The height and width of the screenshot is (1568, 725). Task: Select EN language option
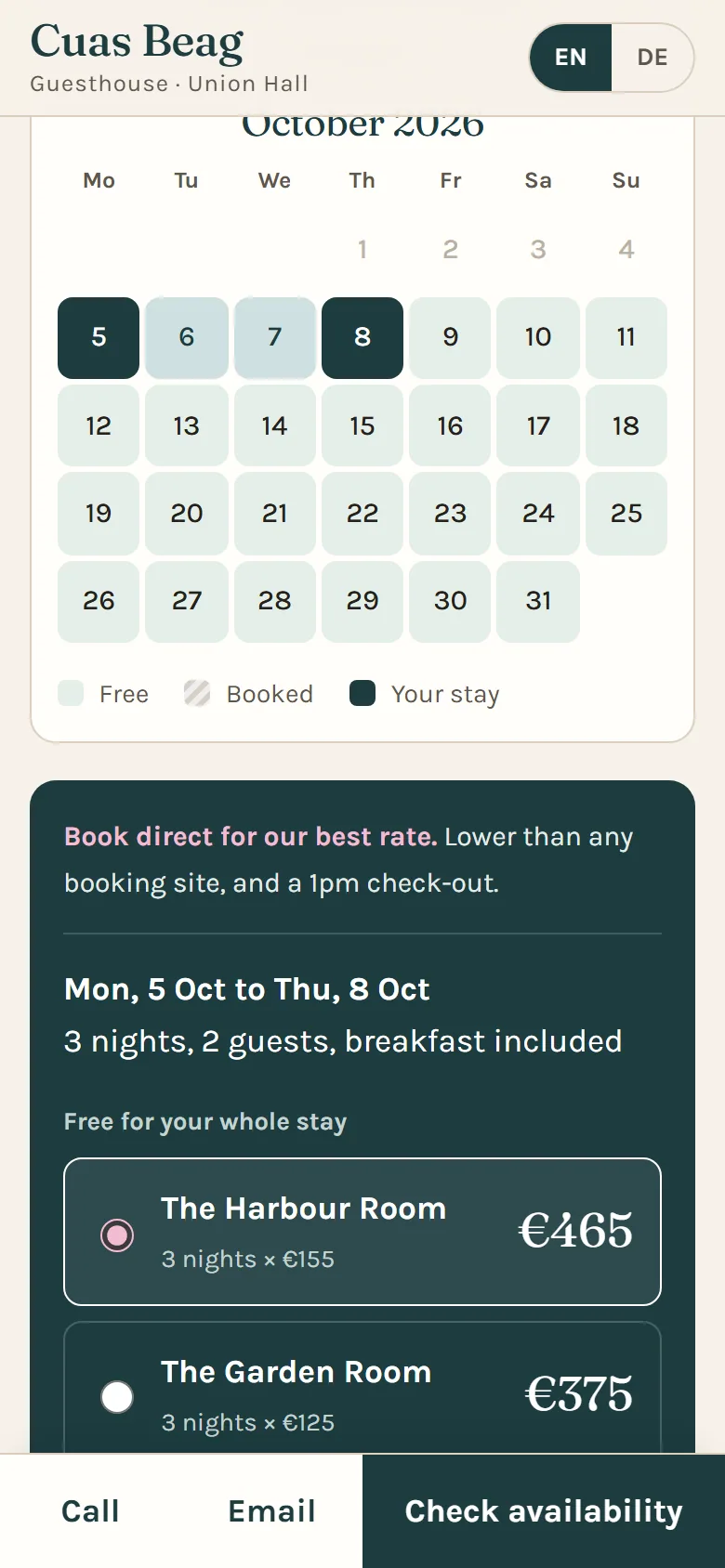pyautogui.click(x=571, y=58)
